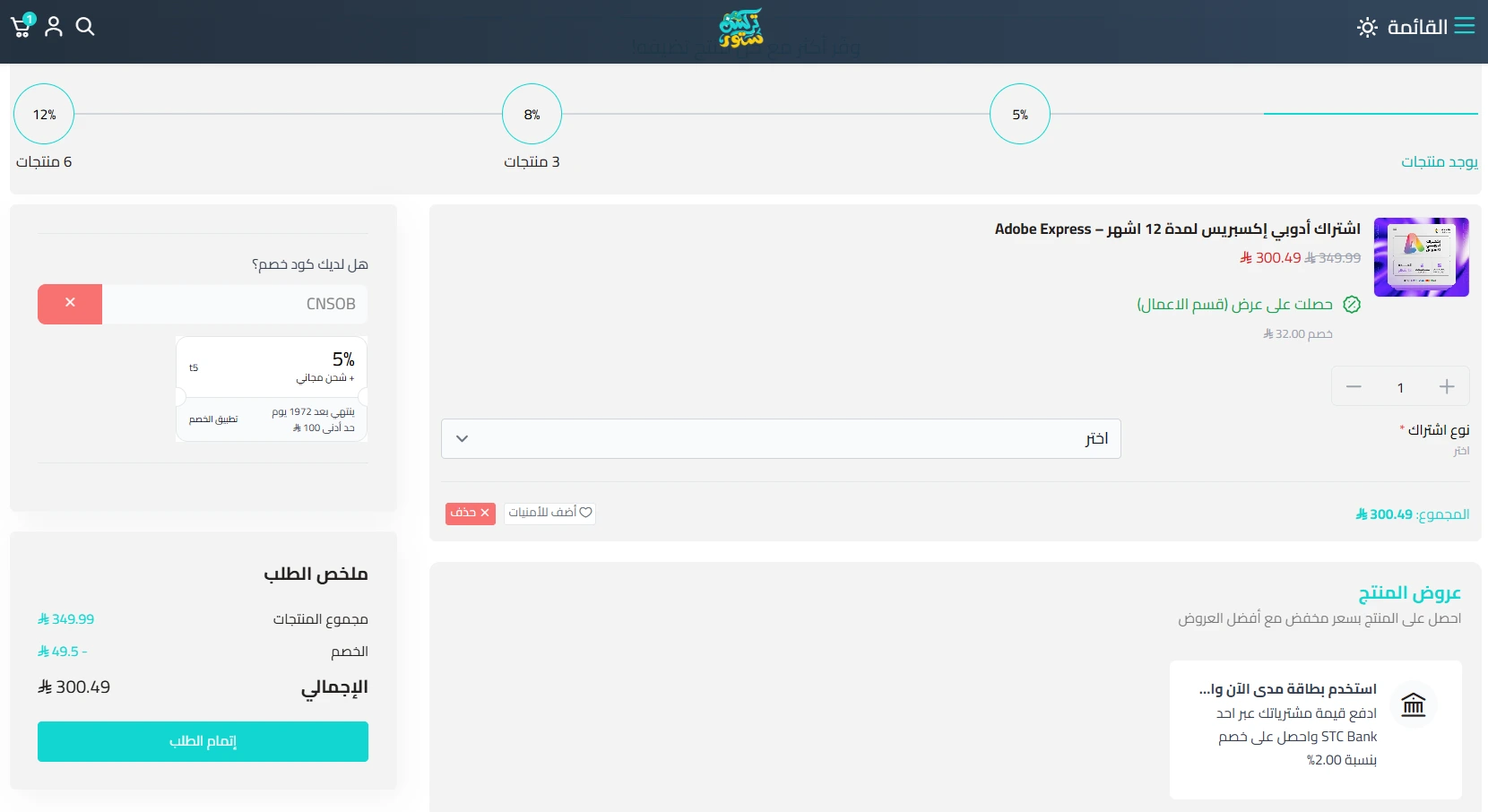
Task: Open the Adobe Express subscription product title
Action: coord(1177,229)
